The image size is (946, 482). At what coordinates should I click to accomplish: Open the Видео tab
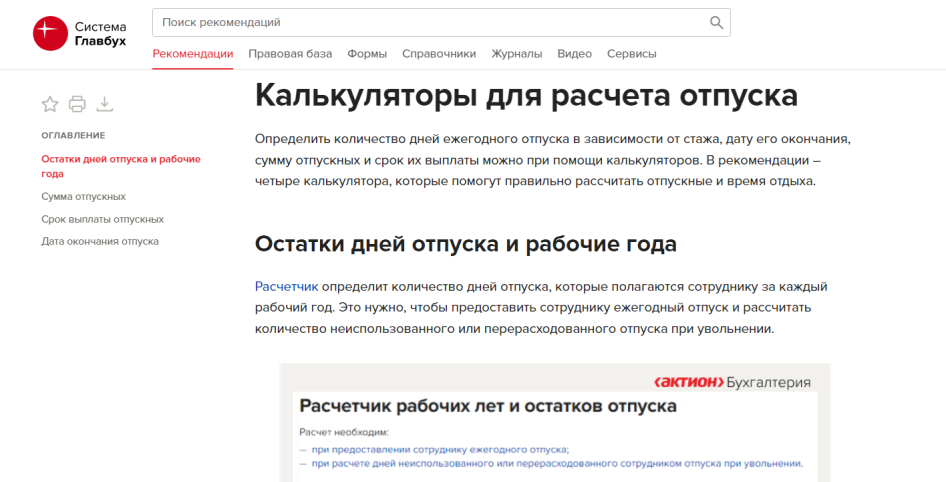[x=574, y=54]
